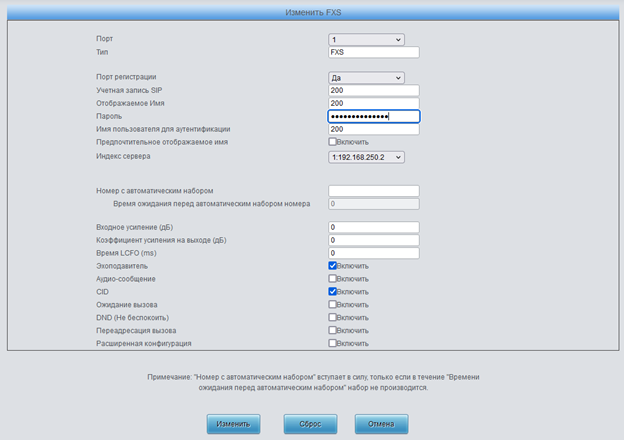Screen dimensions: 624x440
Task: Click Номер с автоматическим набором field
Action: [x=374, y=191]
